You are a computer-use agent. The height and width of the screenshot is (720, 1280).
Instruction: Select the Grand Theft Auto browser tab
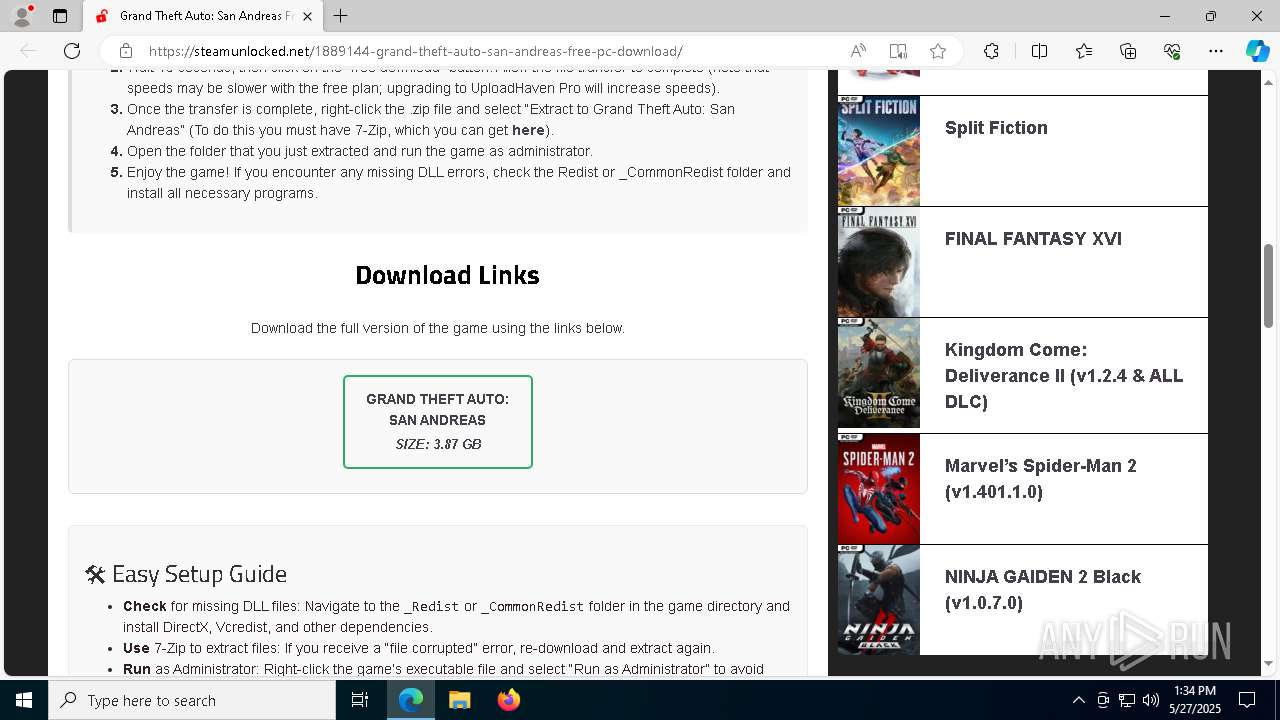point(202,16)
